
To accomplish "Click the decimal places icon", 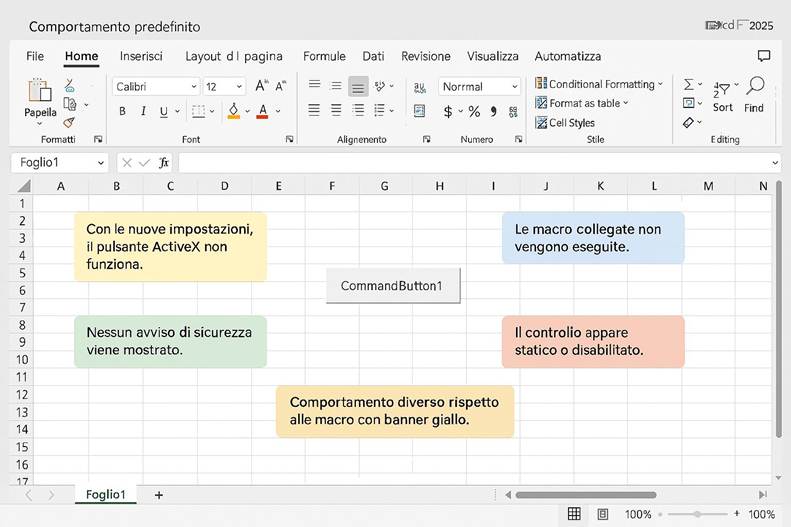I will 514,112.
